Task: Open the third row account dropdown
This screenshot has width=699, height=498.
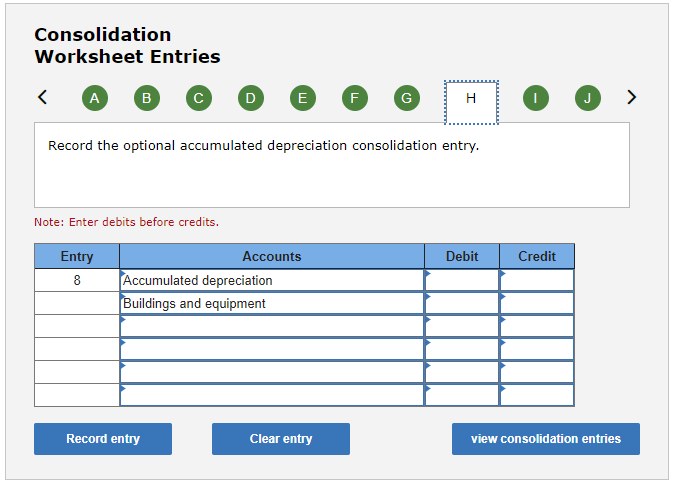Action: coord(272,326)
